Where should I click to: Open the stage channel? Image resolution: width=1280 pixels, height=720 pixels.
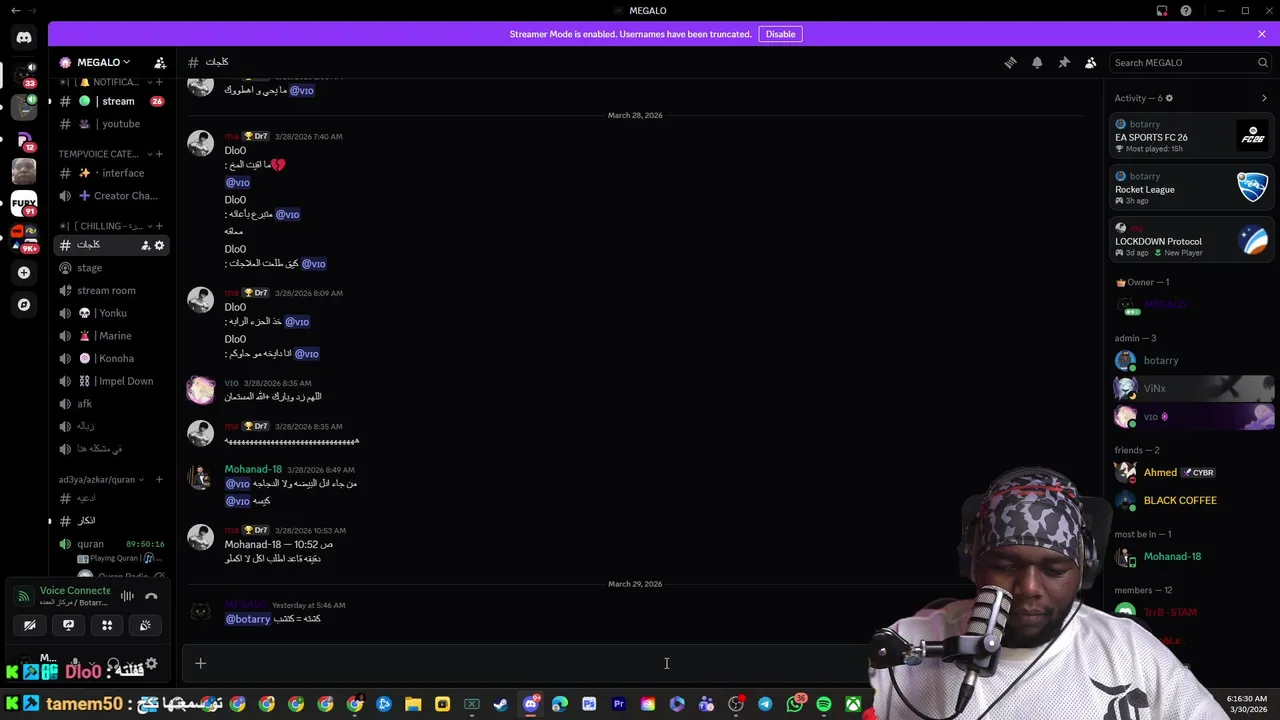point(111,268)
